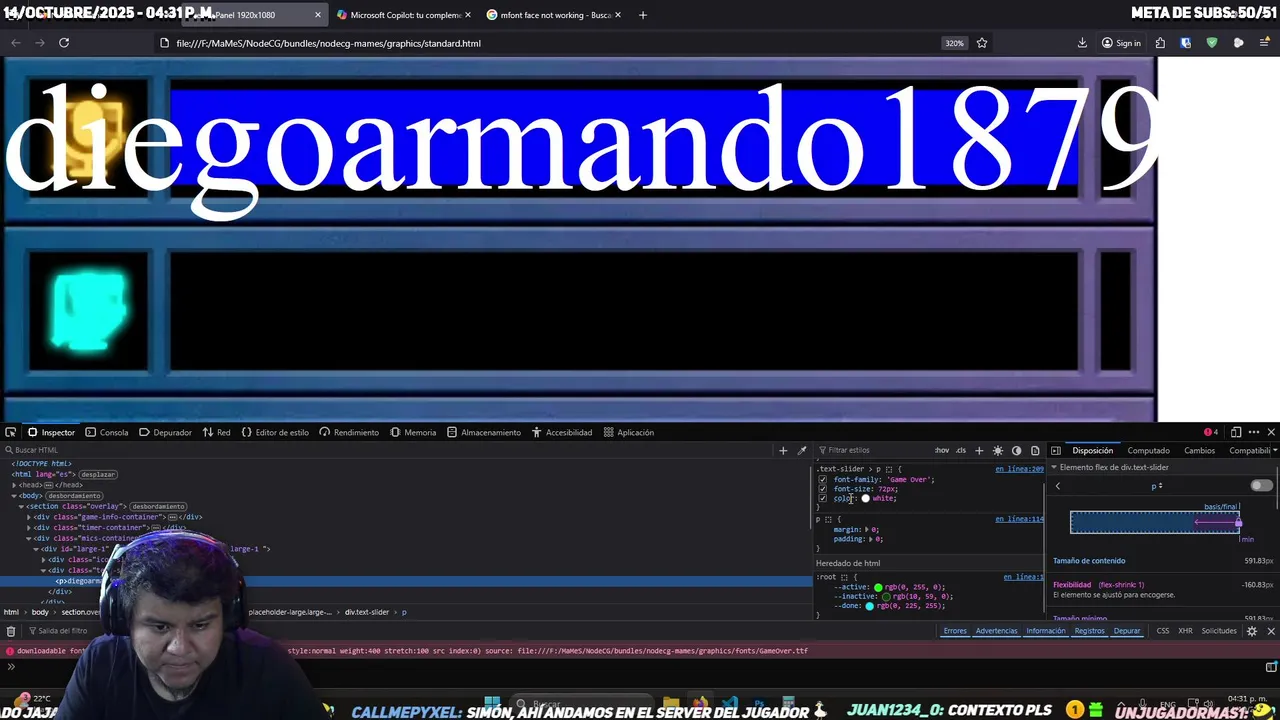The width and height of the screenshot is (1280, 720).
Task: Toggle the Errores console filter
Action: coord(955,631)
